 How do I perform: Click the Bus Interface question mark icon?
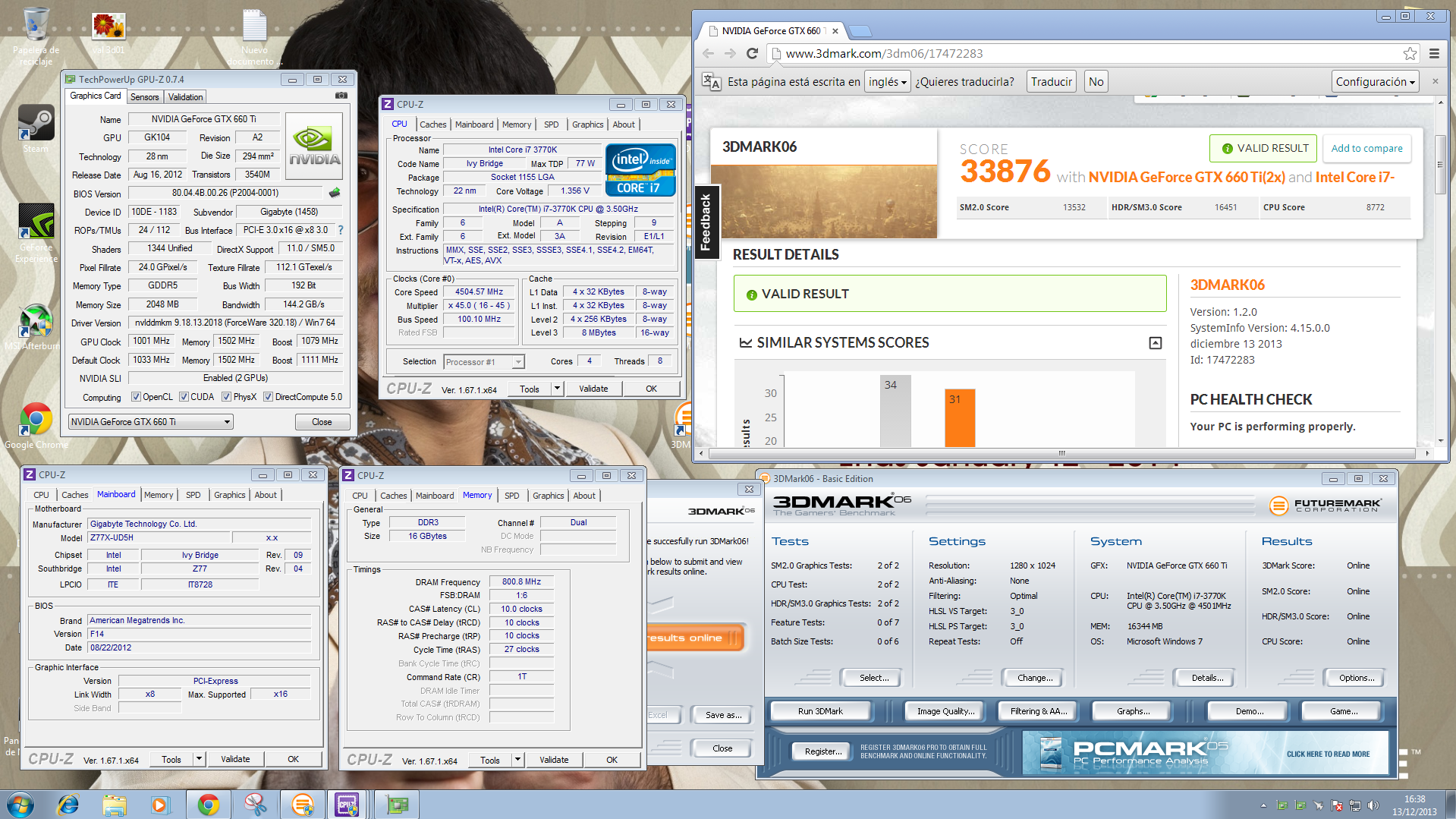click(341, 230)
